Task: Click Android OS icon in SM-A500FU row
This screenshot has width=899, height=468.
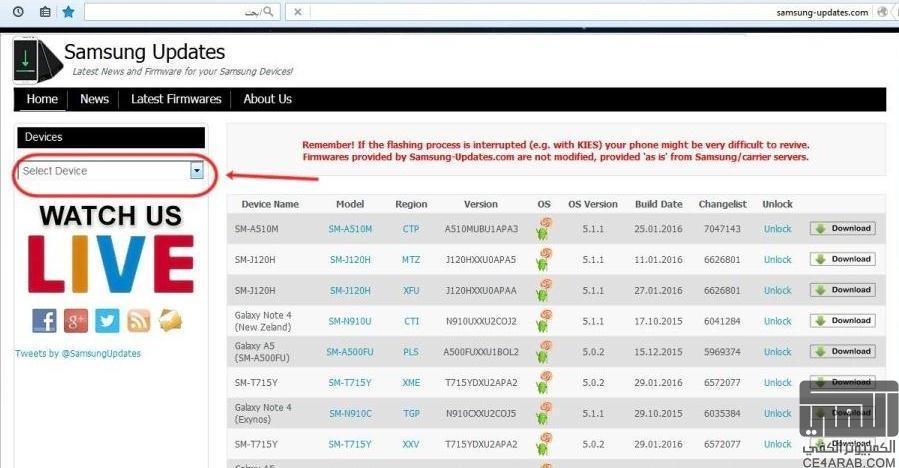Action: pos(543,352)
